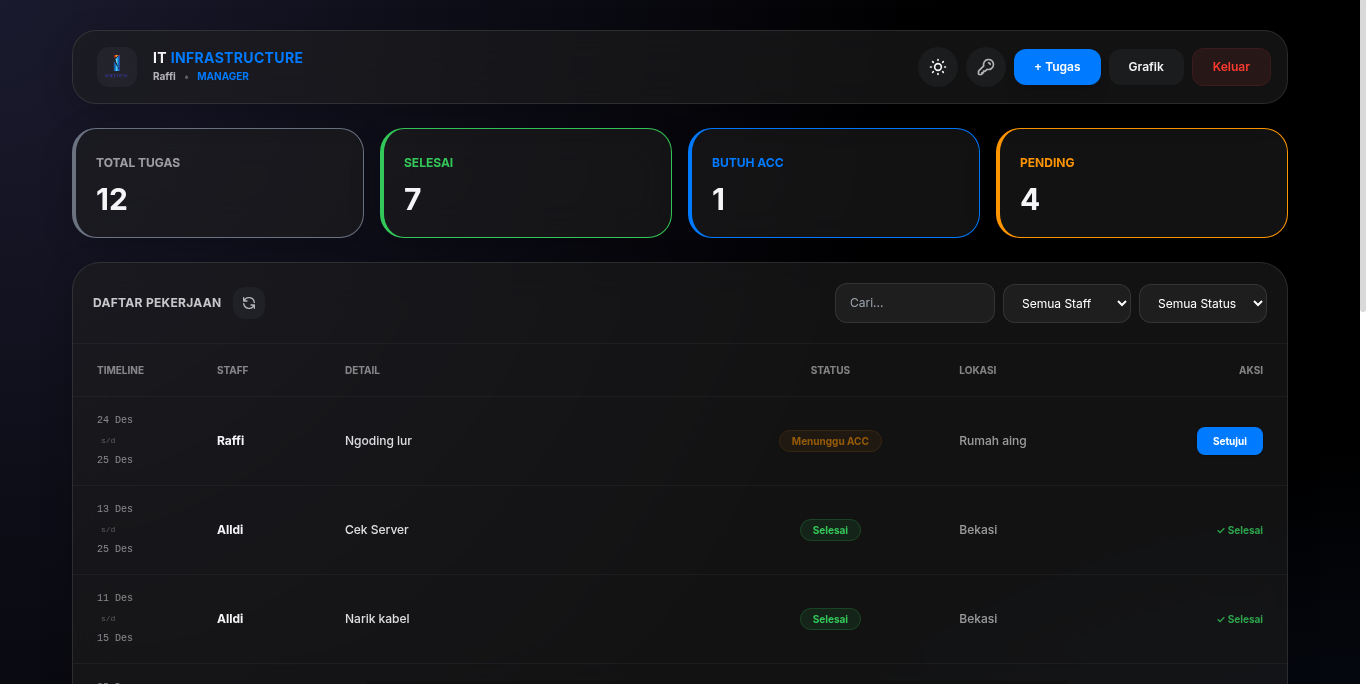This screenshot has height=684, width=1366.
Task: Click the Selesai checkmark on the Narik kabel row
Action: coord(1239,618)
